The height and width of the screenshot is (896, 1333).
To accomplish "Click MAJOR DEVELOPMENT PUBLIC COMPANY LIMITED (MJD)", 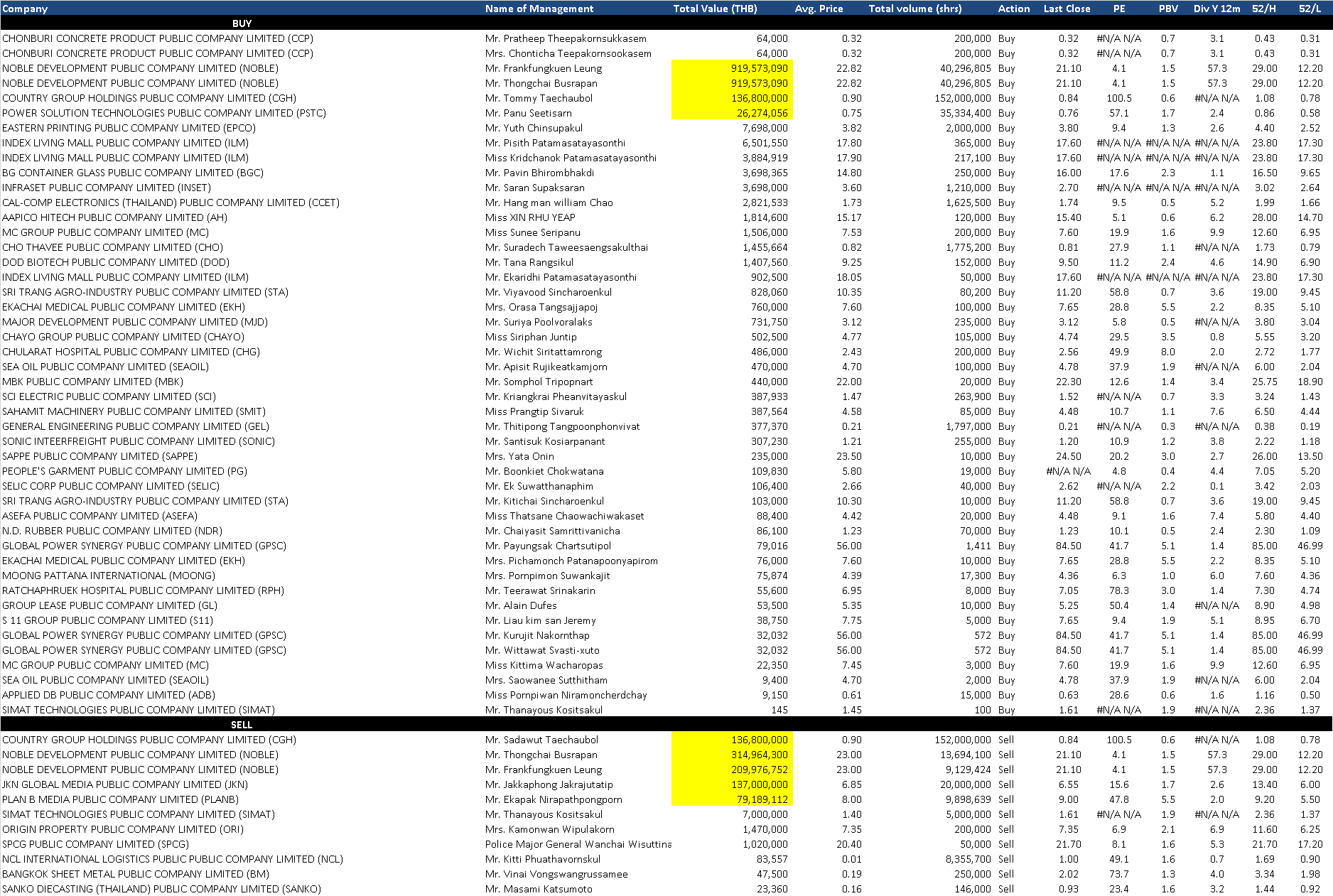I will [135, 322].
